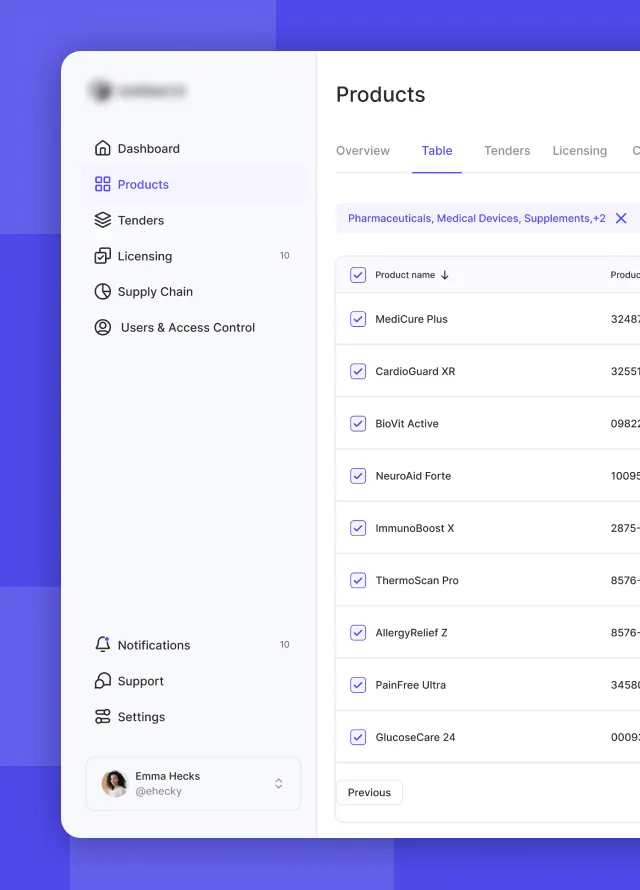Click the BioVit Active product name

[x=407, y=423]
